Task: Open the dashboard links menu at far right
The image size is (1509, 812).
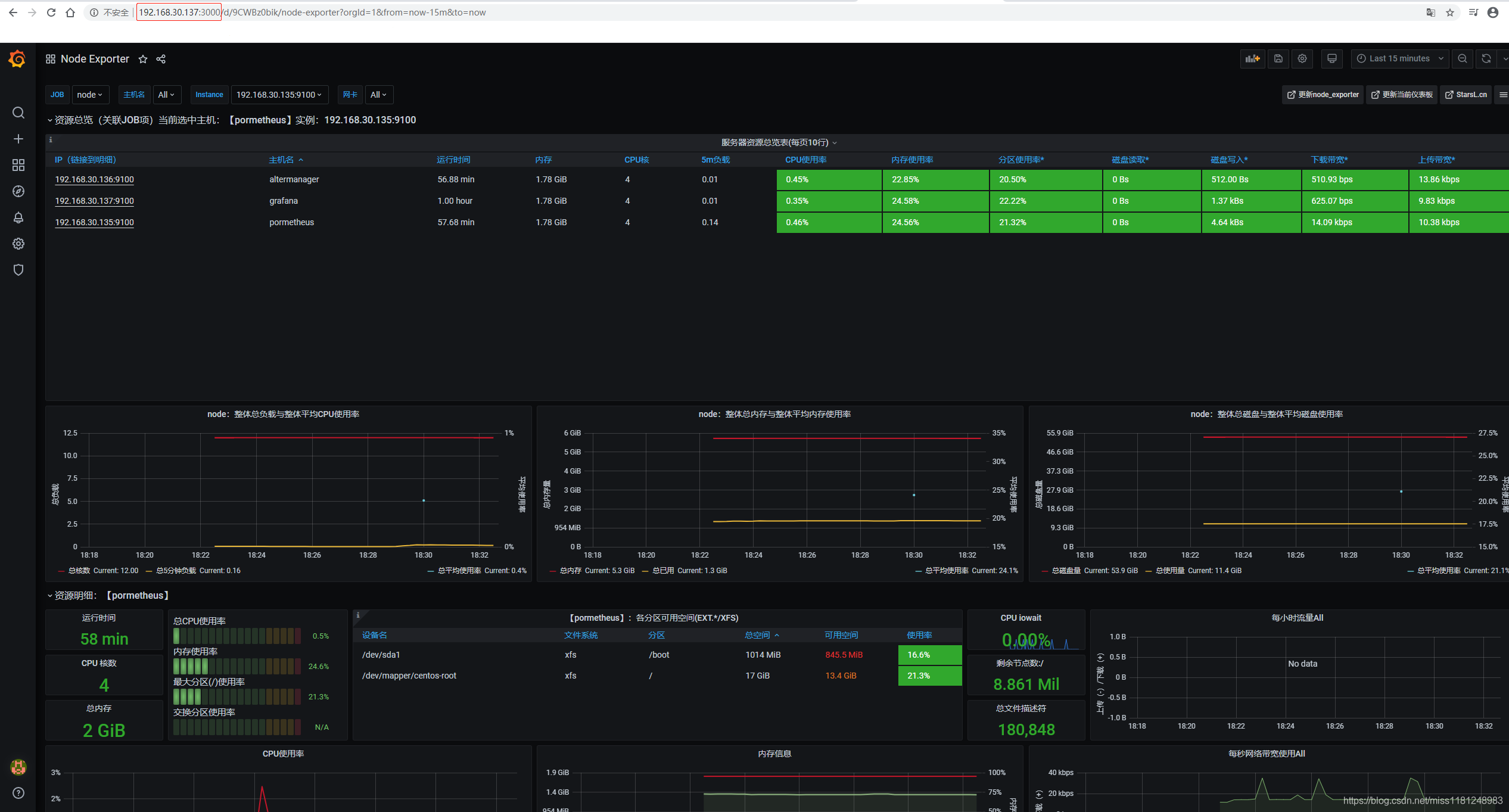Action: (1503, 95)
